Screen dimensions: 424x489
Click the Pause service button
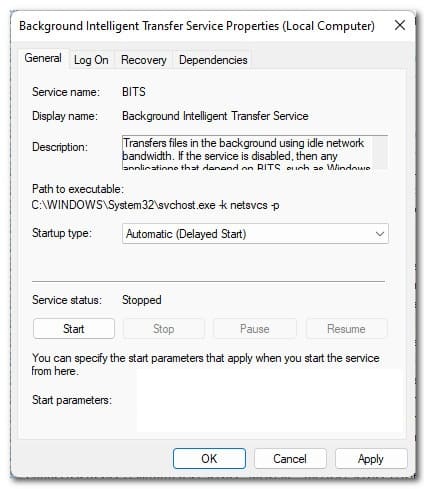click(x=255, y=329)
